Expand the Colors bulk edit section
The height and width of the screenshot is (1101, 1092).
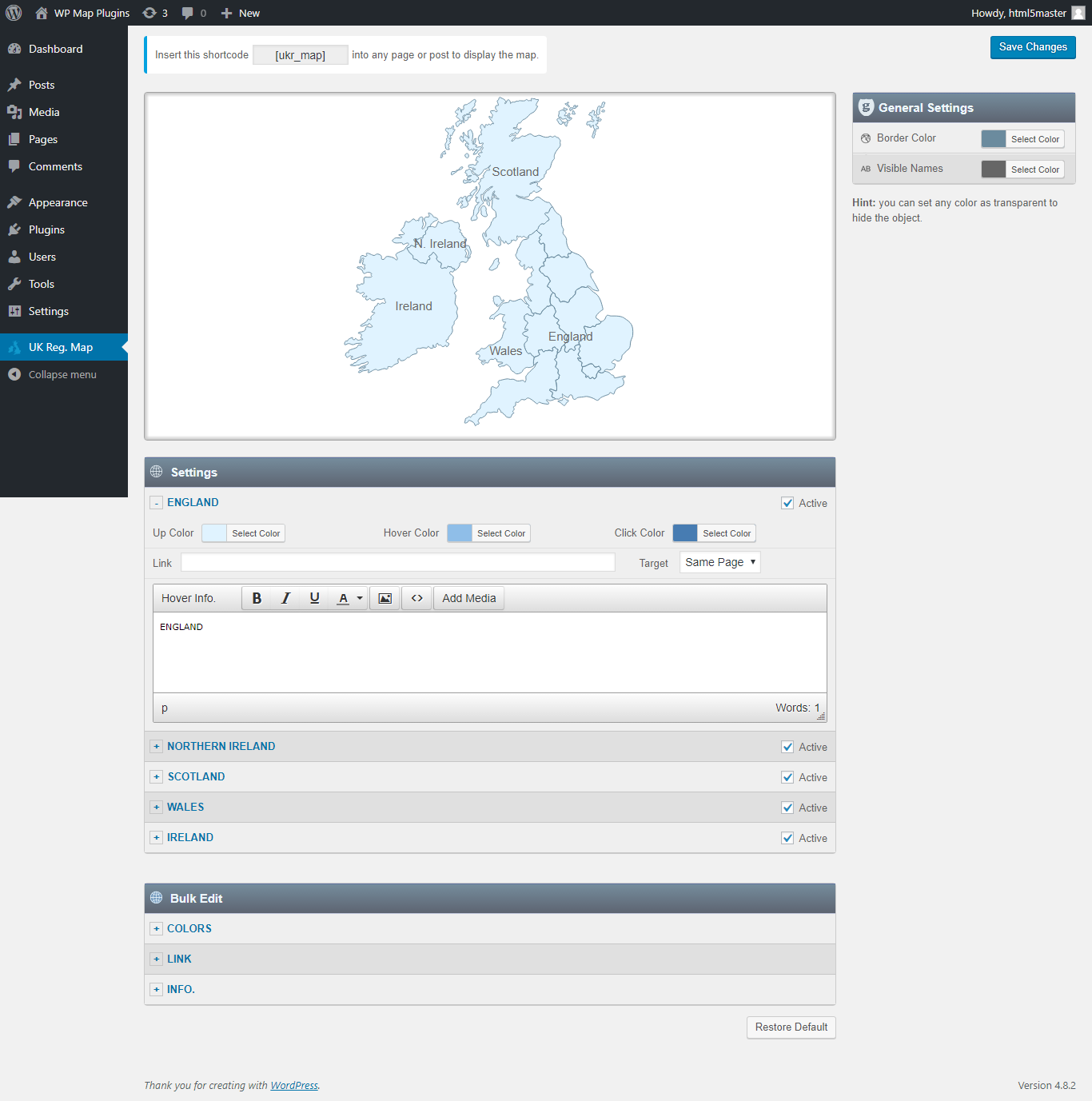click(x=157, y=928)
